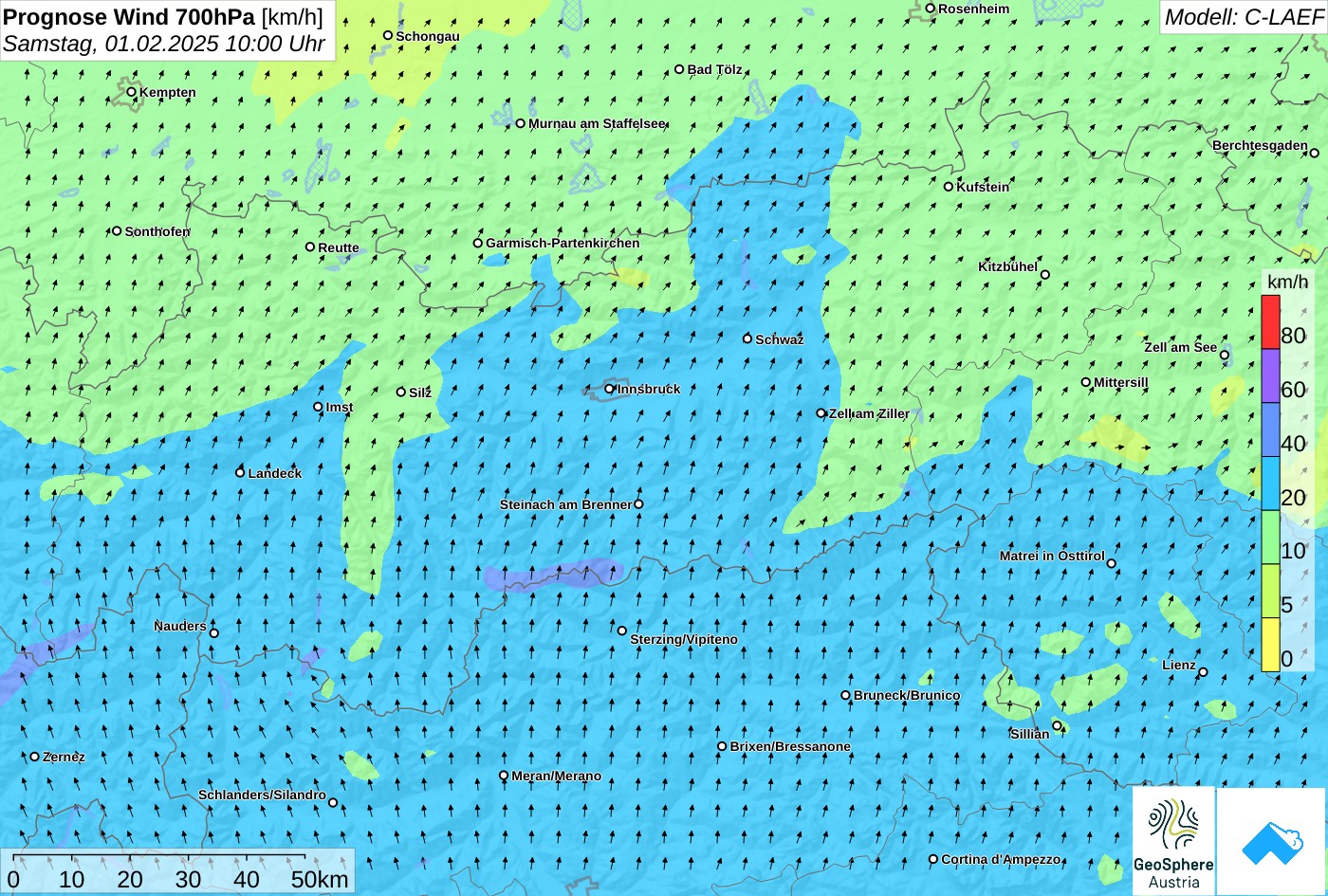
Task: Select the Imst marker circle
Action: [318, 407]
